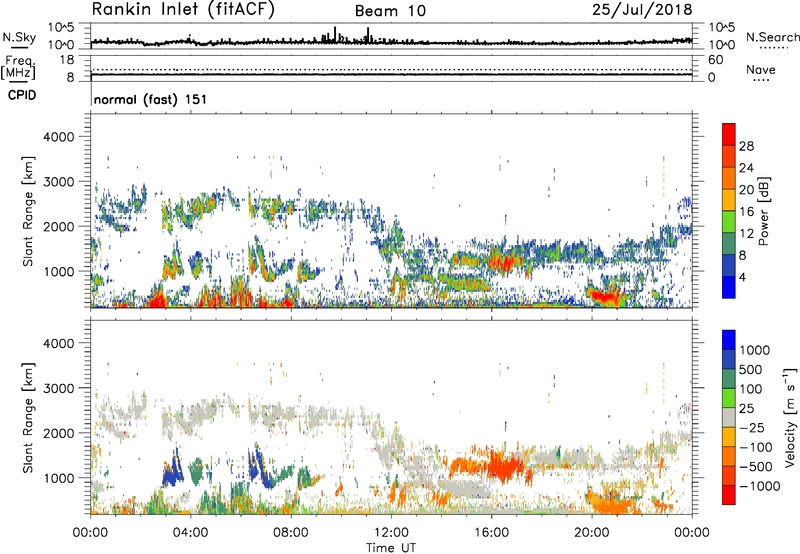Click the gray segment of the velocity colorbar
Image resolution: width=800 pixels, height=554 pixels.
click(x=729, y=418)
